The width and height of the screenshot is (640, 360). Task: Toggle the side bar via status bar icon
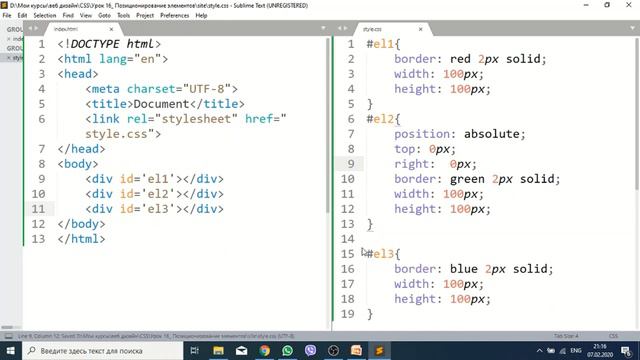coord(8,336)
